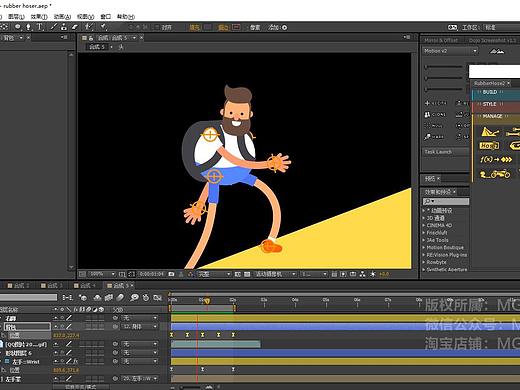
Task: Toggle the Toggle Switches / Modes bar at timeline bottom
Action: click(81, 387)
